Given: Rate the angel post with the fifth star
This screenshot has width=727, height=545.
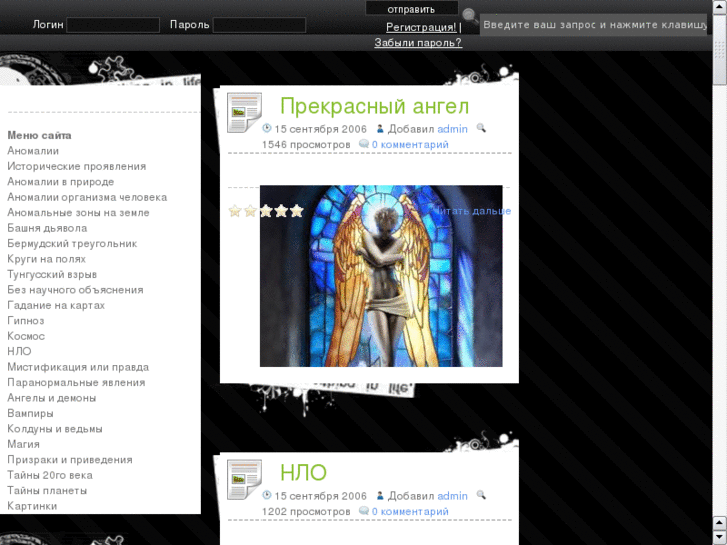Looking at the screenshot, I should coord(296,211).
